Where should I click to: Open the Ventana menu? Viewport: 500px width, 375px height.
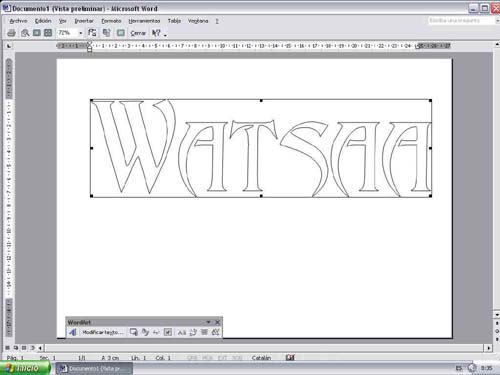(x=198, y=21)
